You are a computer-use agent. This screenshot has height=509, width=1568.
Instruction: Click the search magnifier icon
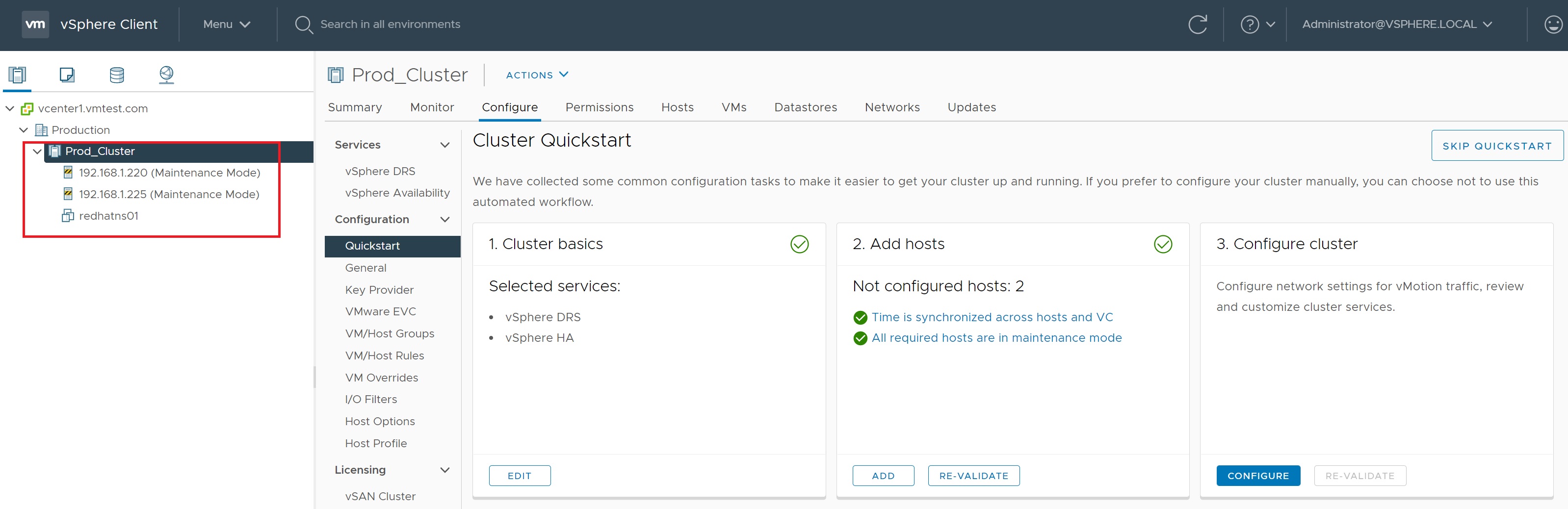(x=303, y=25)
